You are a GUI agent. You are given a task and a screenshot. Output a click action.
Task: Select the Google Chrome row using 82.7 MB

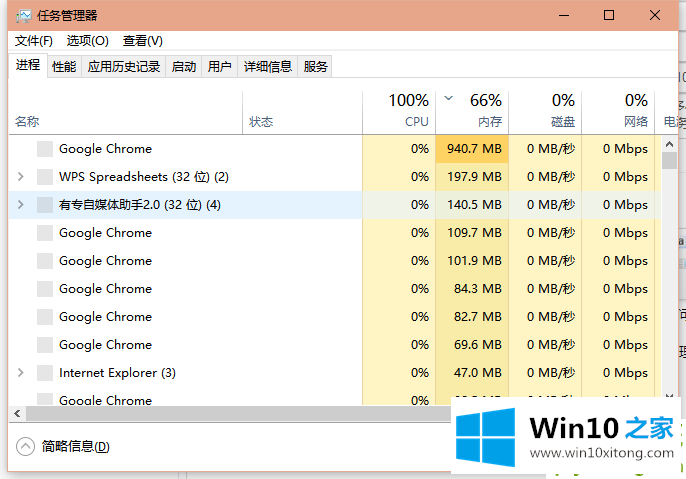(335, 317)
